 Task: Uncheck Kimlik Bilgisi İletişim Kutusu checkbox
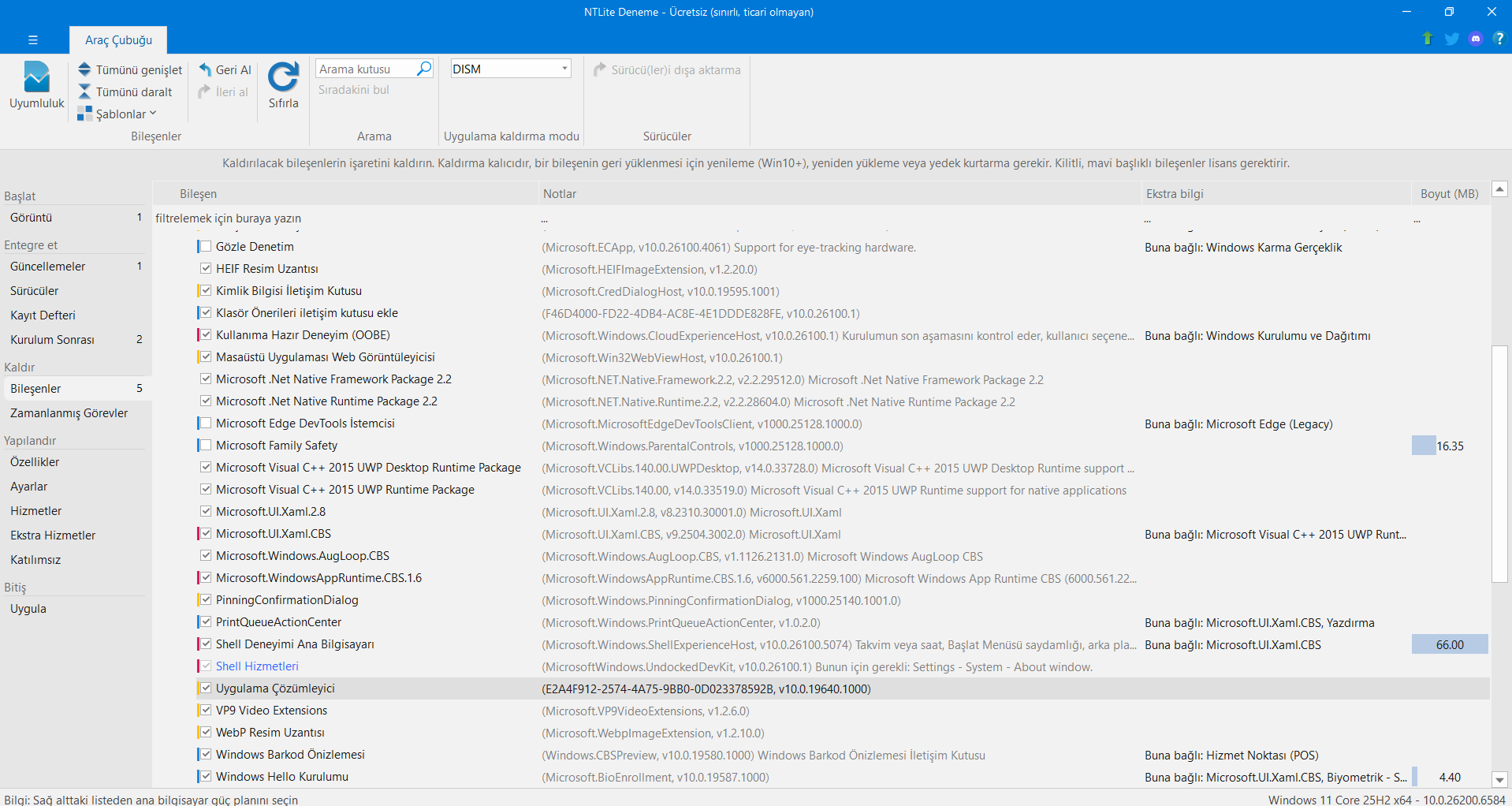pyautogui.click(x=206, y=291)
